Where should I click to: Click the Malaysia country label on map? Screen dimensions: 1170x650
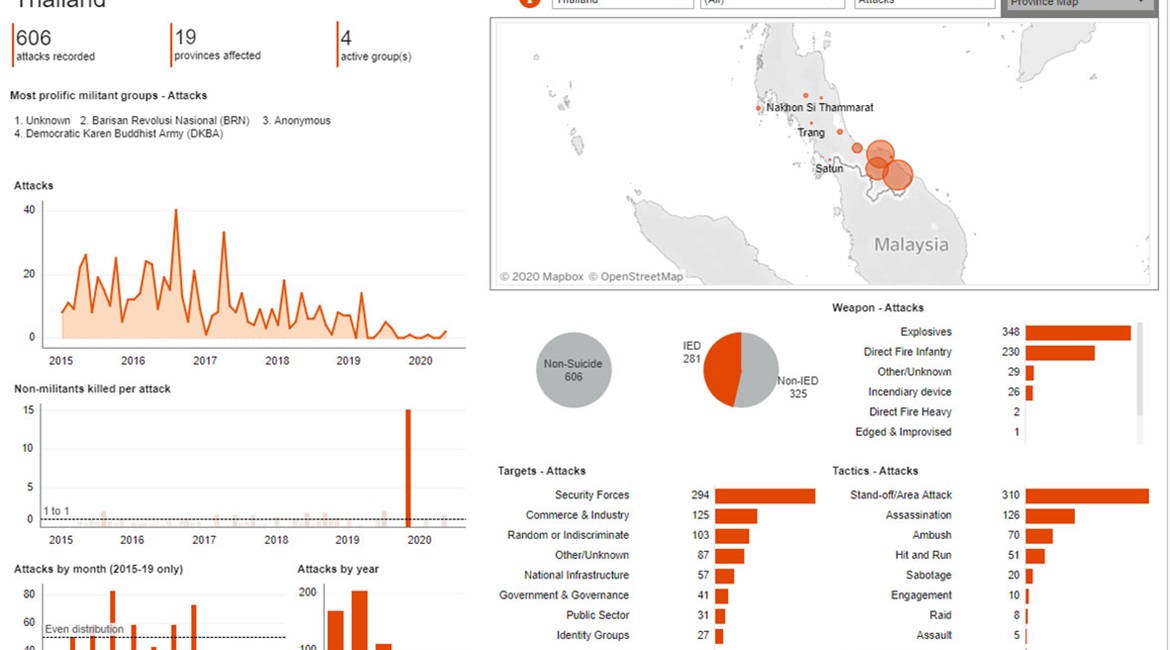pyautogui.click(x=911, y=245)
